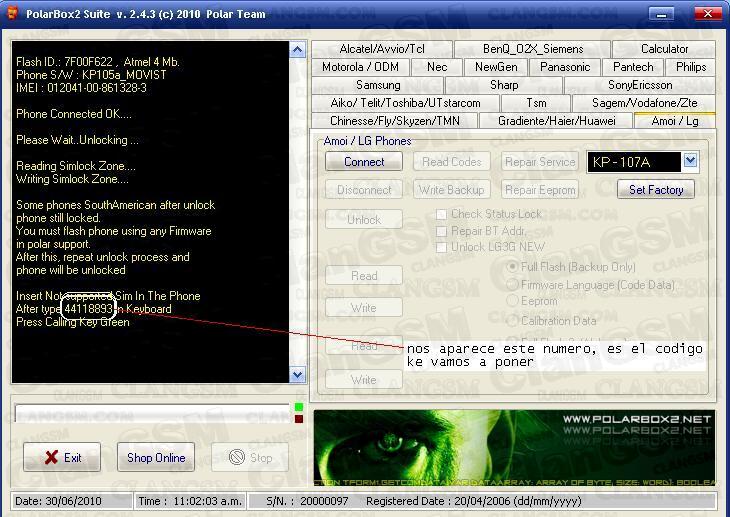Click the 'Phone Connected OK....' log line
This screenshot has width=730, height=517.
pyautogui.click(x=74, y=114)
